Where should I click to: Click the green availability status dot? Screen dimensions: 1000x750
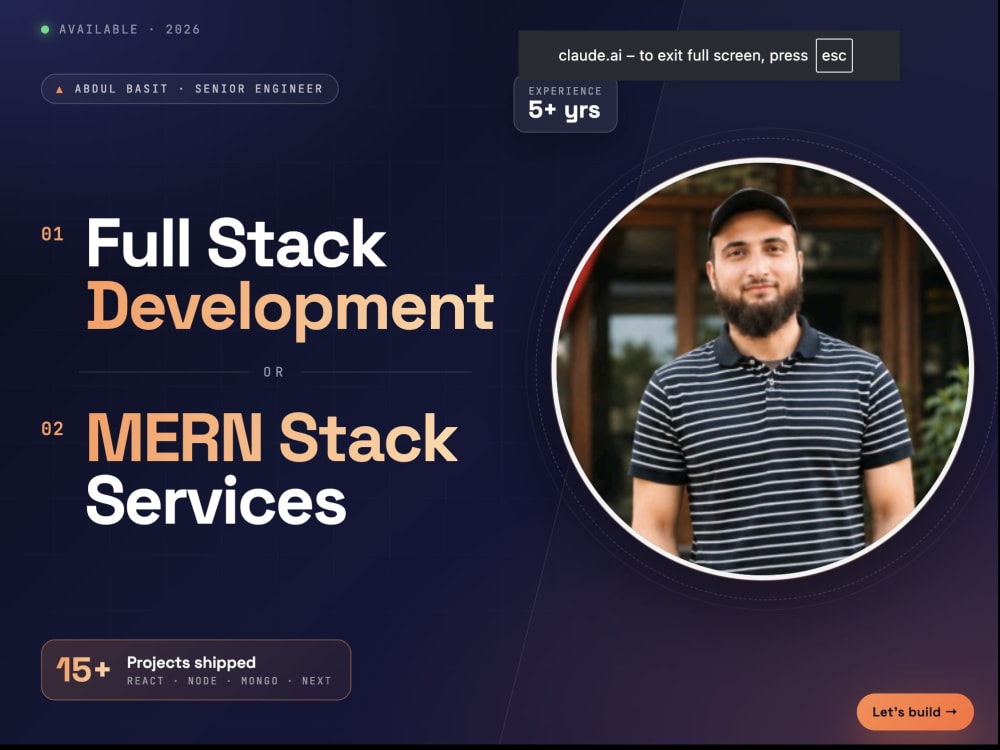[x=45, y=29]
